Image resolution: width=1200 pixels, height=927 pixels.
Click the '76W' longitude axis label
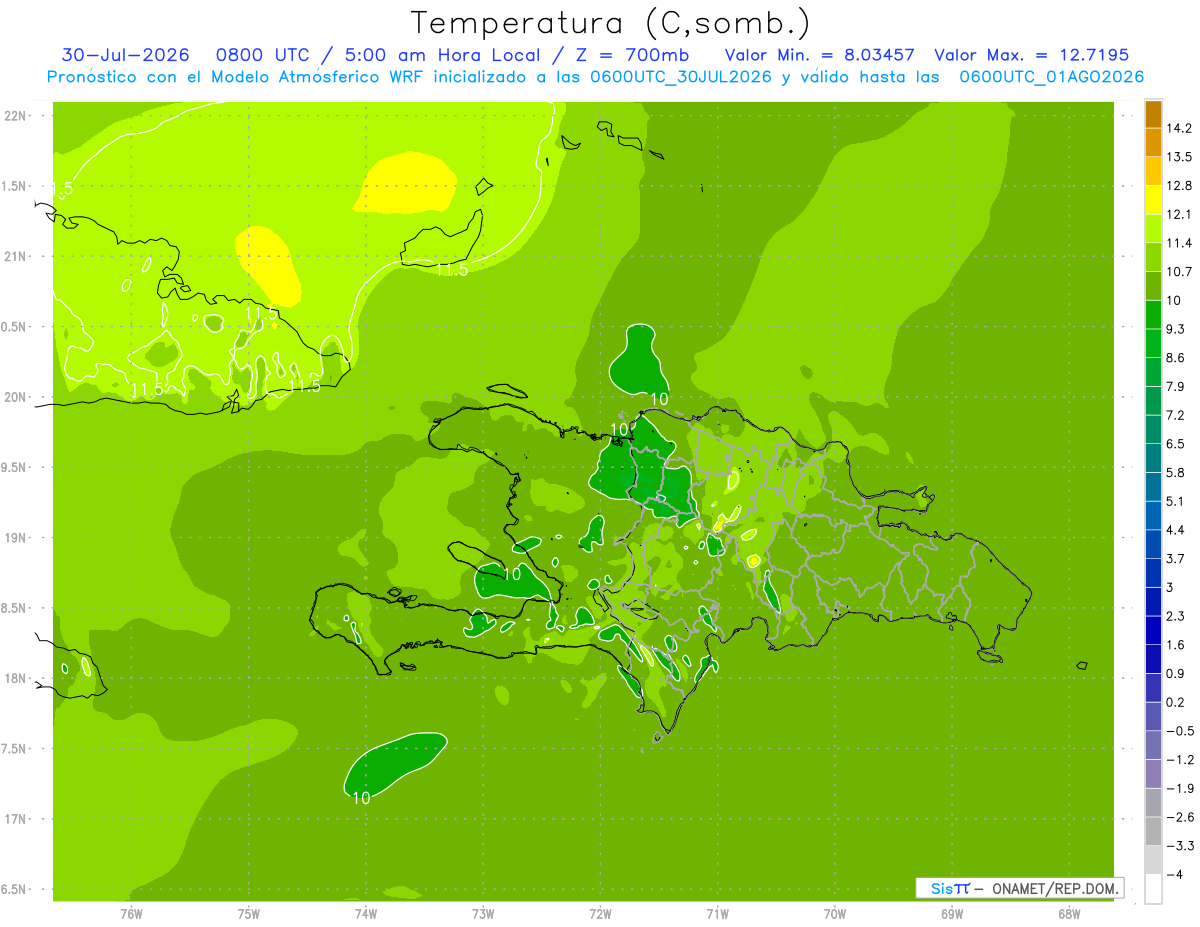(131, 914)
